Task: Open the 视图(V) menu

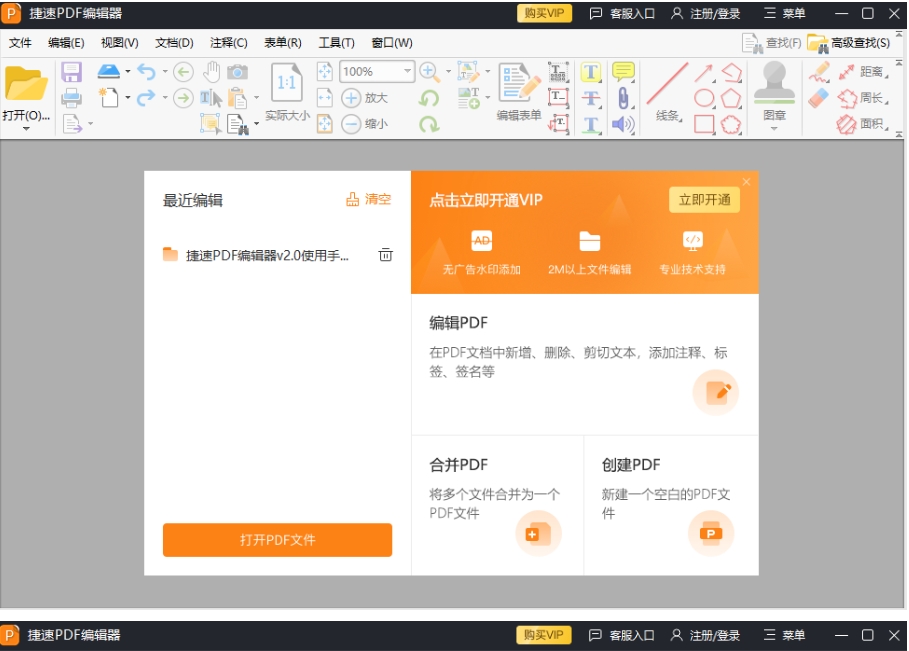Action: click(119, 43)
